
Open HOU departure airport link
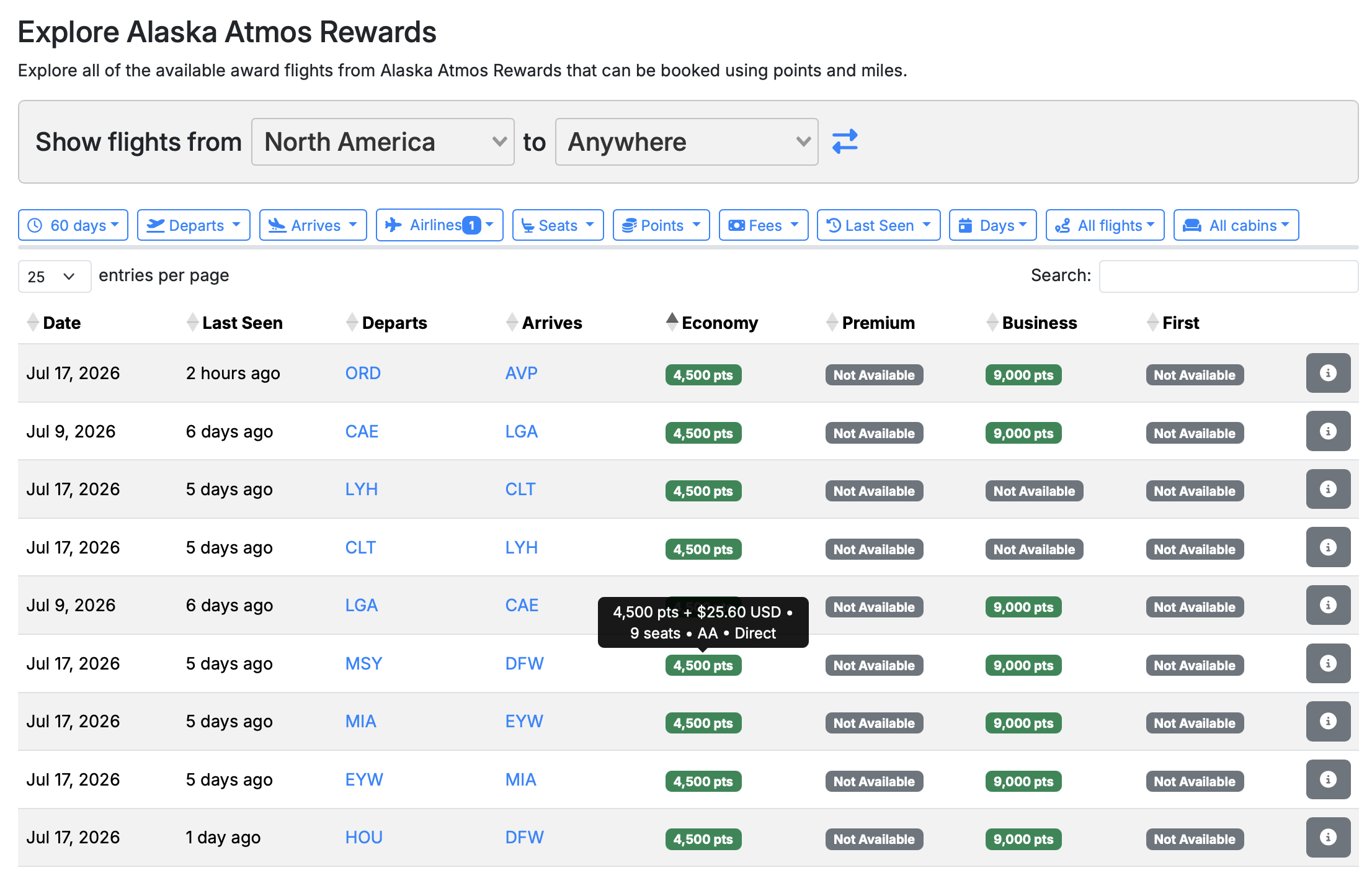(364, 837)
